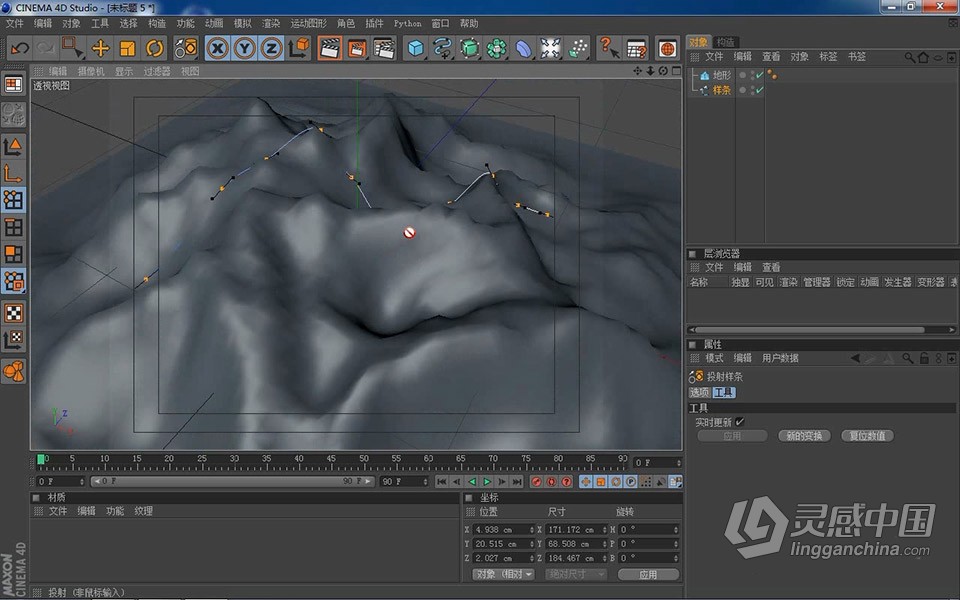Viewport: 960px width, 600px height.
Task: Click the Undo arrow icon
Action: point(20,48)
